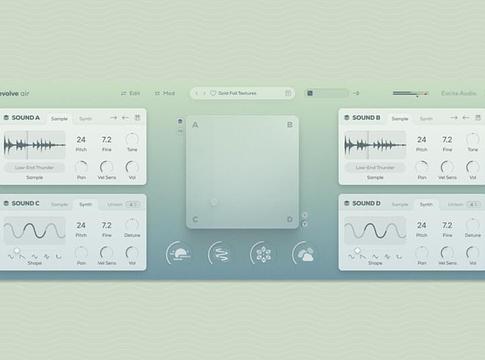Image resolution: width=485 pixels, height=360 pixels.
Task: Click the first macro icon below XY pad
Action: (x=179, y=253)
